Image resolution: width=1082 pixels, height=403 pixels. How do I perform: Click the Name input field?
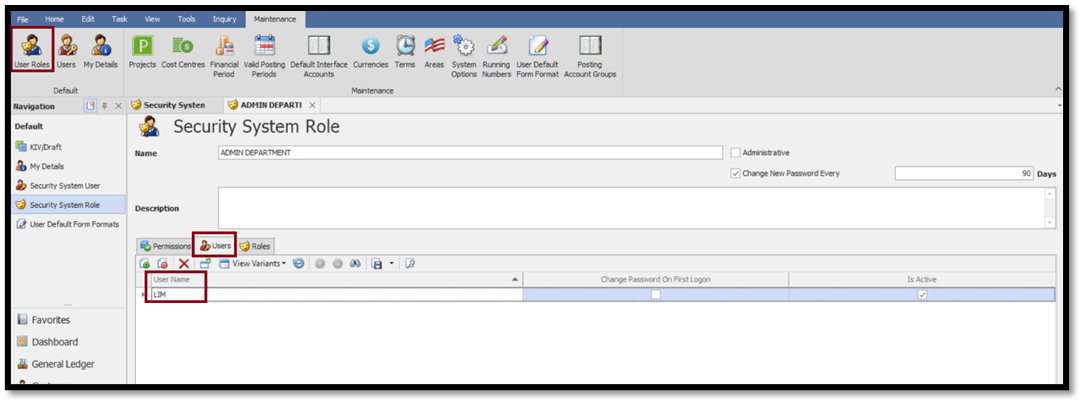pos(470,153)
